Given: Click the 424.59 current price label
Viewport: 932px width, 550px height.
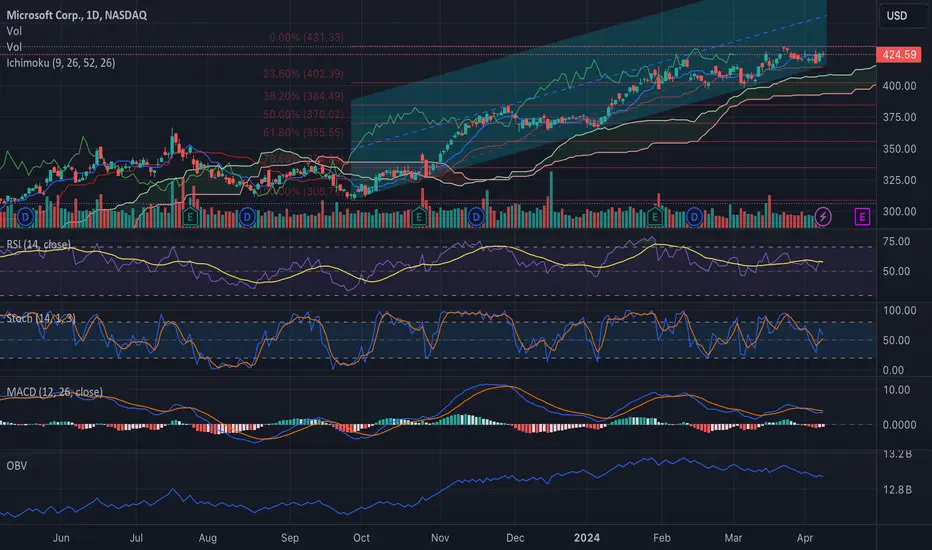Looking at the screenshot, I should [899, 55].
